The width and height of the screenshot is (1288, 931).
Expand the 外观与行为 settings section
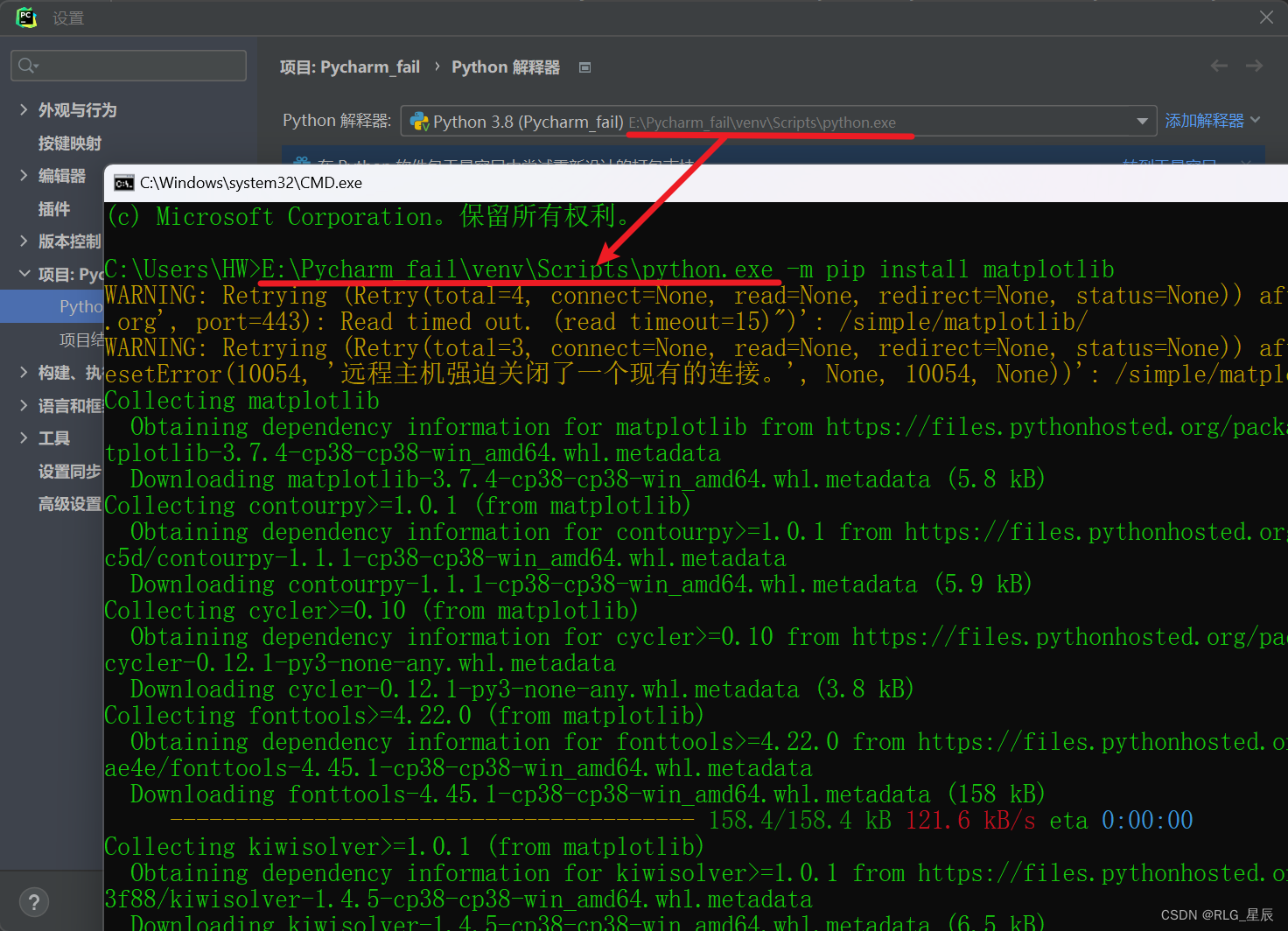tap(24, 109)
